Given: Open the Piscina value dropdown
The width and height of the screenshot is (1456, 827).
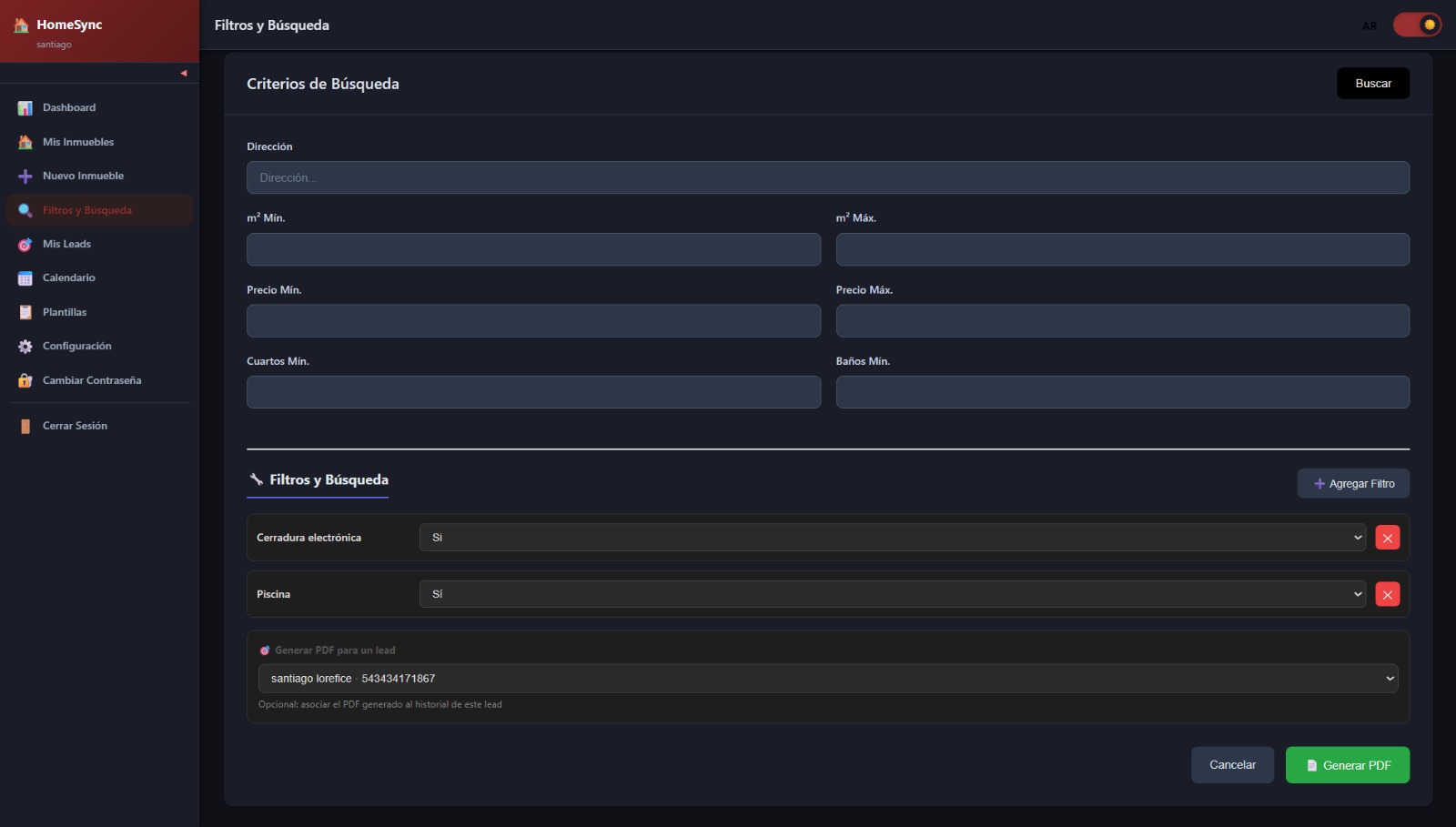Looking at the screenshot, I should pos(892,594).
